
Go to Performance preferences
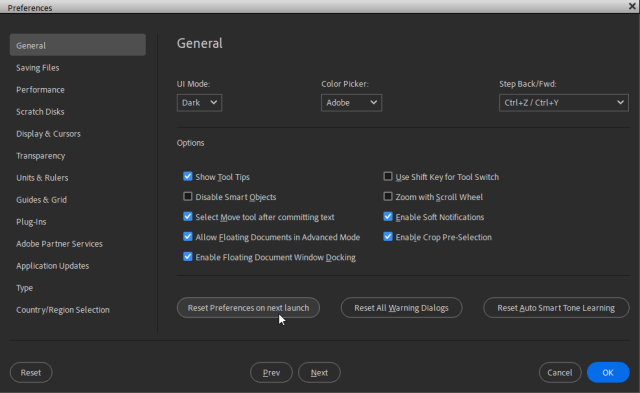40,90
